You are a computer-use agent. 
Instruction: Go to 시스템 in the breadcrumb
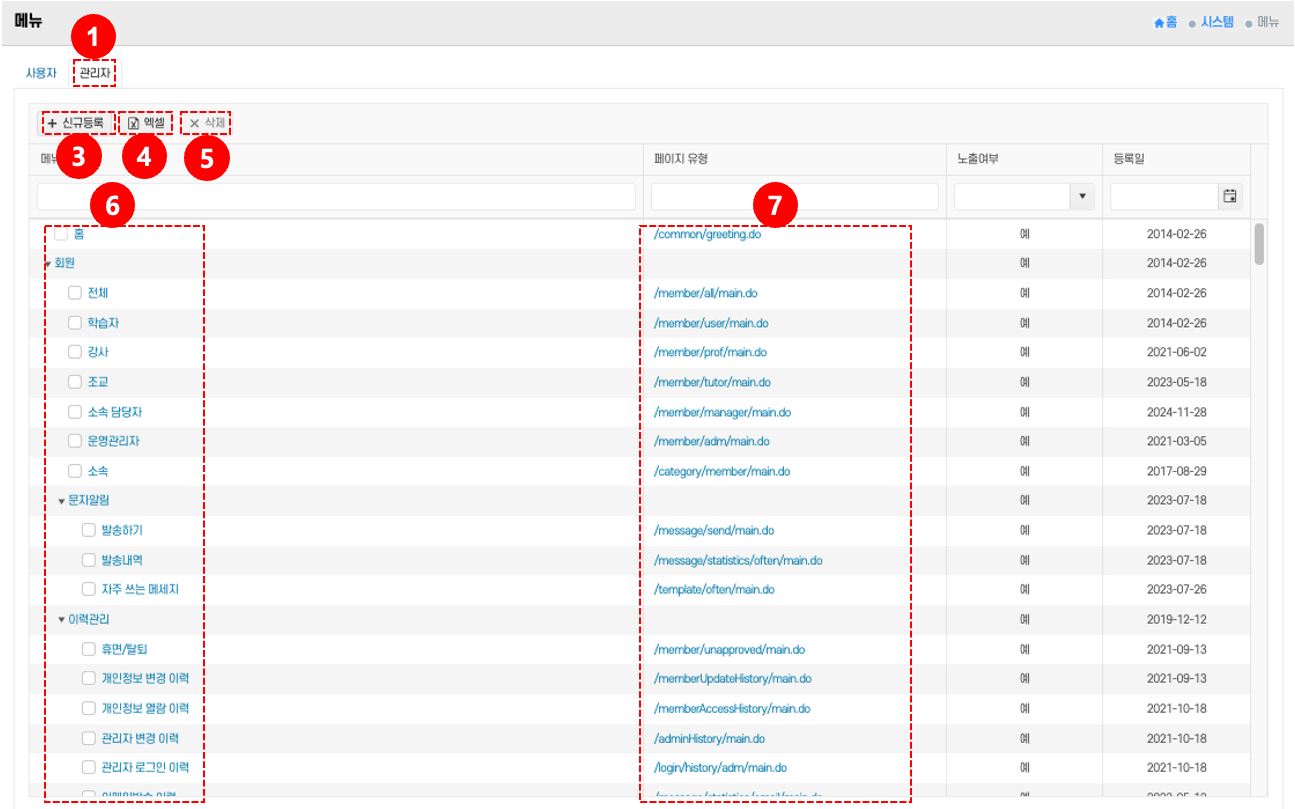[1217, 22]
